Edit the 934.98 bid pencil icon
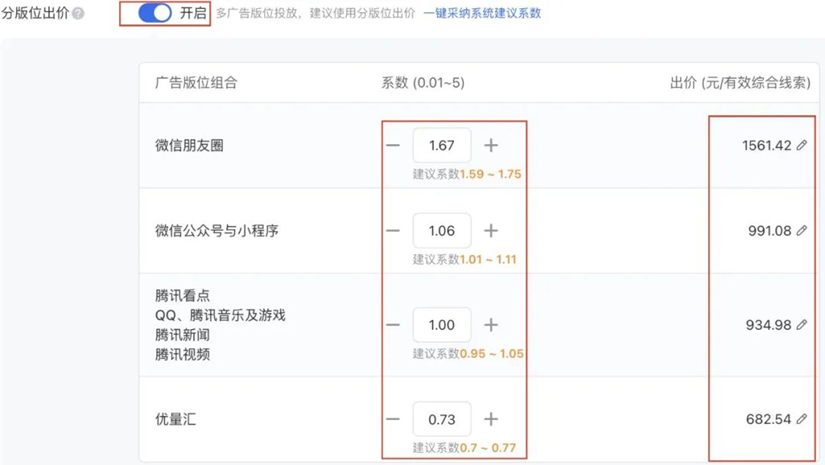Viewport: 825px width, 465px height. (801, 325)
